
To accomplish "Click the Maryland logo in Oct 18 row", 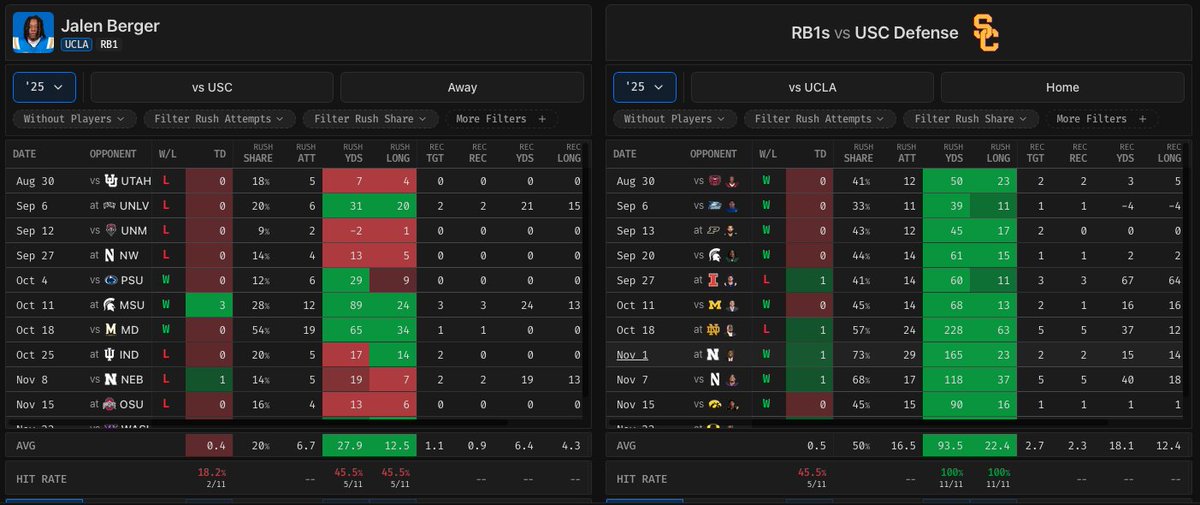I will [x=112, y=330].
